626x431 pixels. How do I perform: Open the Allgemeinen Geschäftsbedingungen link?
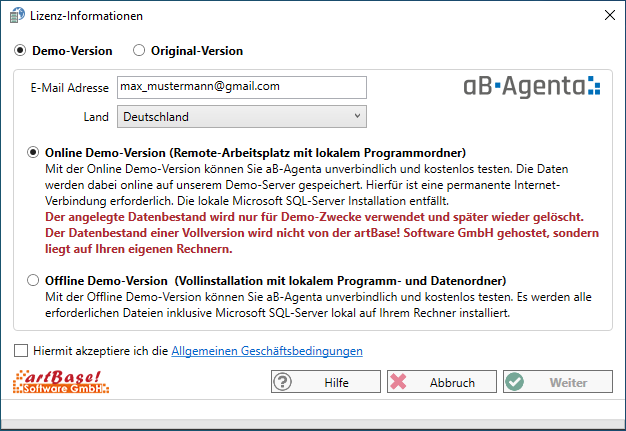click(x=267, y=351)
